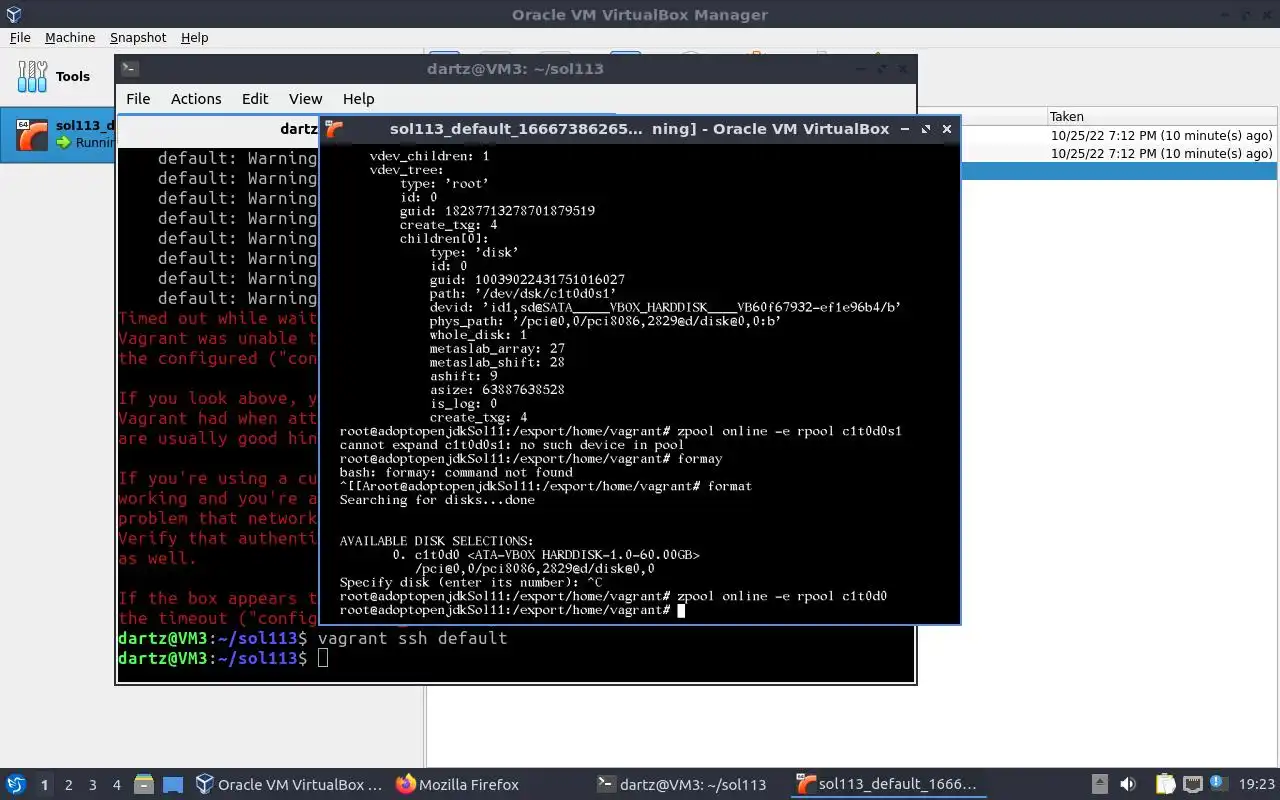
Task: Click the 'AVAILABLE DISK SELECTIONS:' line in console
Action: (x=436, y=541)
